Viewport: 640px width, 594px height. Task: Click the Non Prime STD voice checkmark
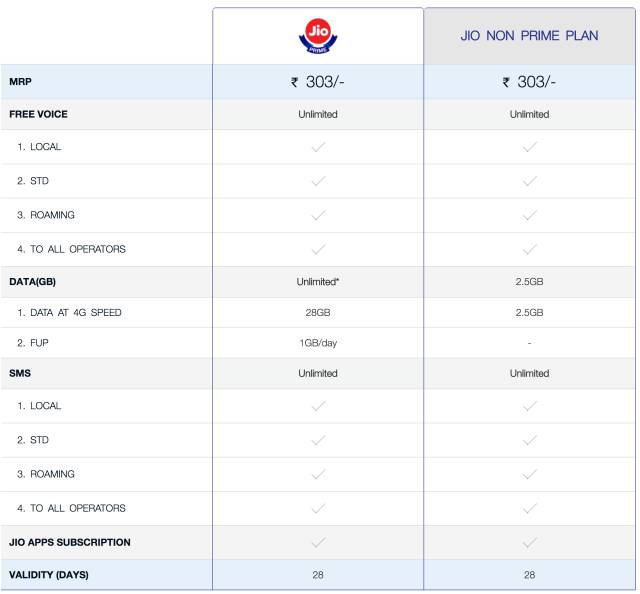(x=529, y=181)
